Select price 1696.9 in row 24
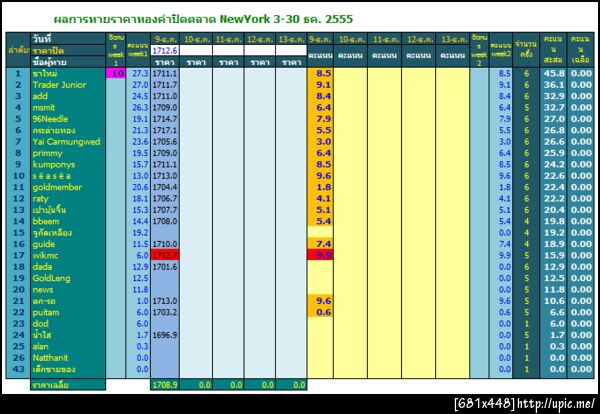Screen dimensions: 600x414 165,335
